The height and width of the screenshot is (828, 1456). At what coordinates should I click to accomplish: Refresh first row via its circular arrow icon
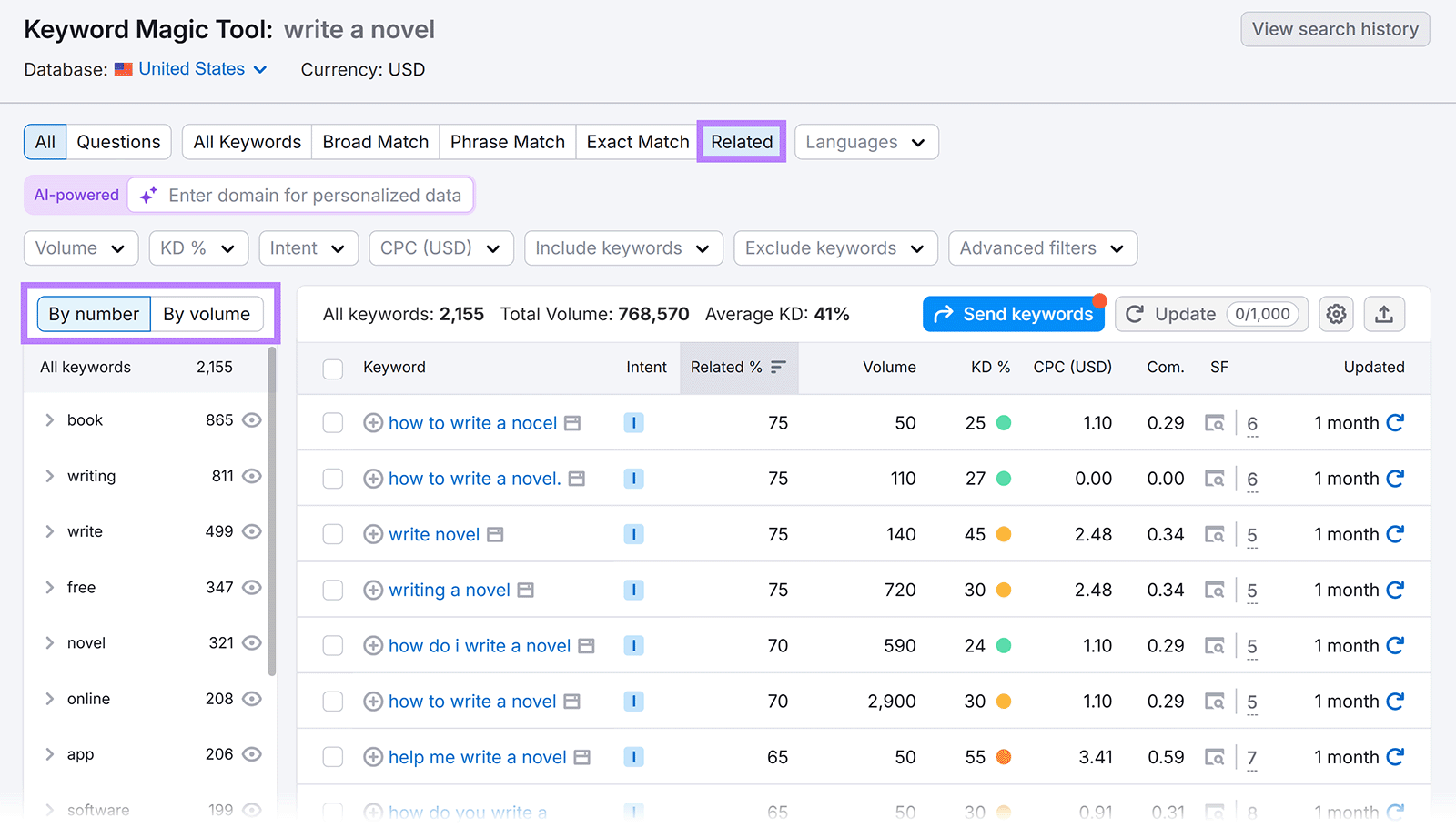(x=1396, y=422)
